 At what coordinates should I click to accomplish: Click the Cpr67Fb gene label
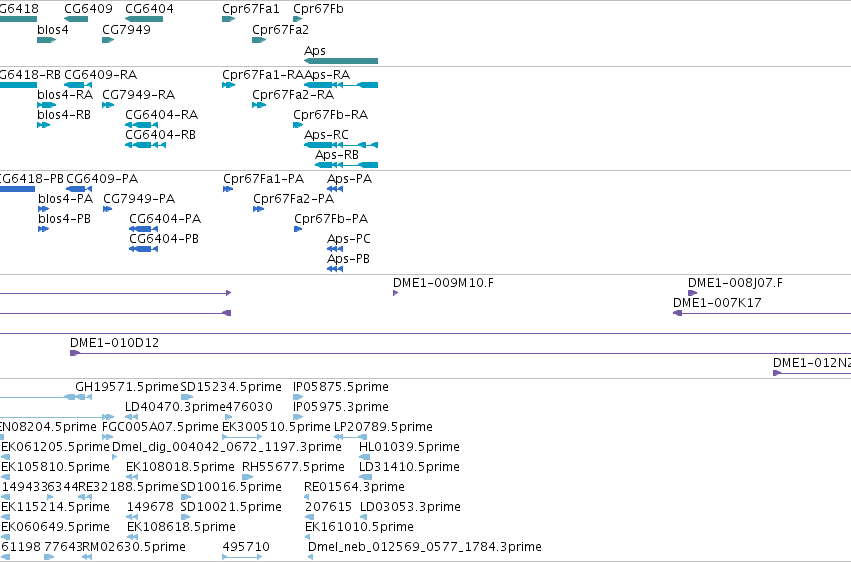click(x=318, y=9)
